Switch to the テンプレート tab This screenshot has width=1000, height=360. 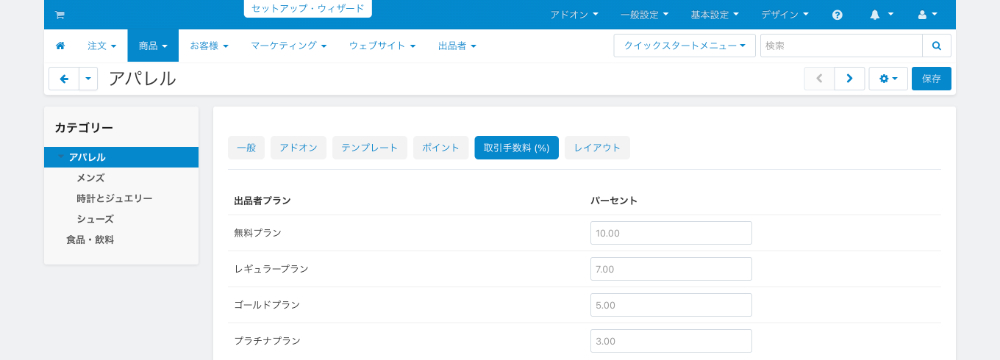(370, 147)
